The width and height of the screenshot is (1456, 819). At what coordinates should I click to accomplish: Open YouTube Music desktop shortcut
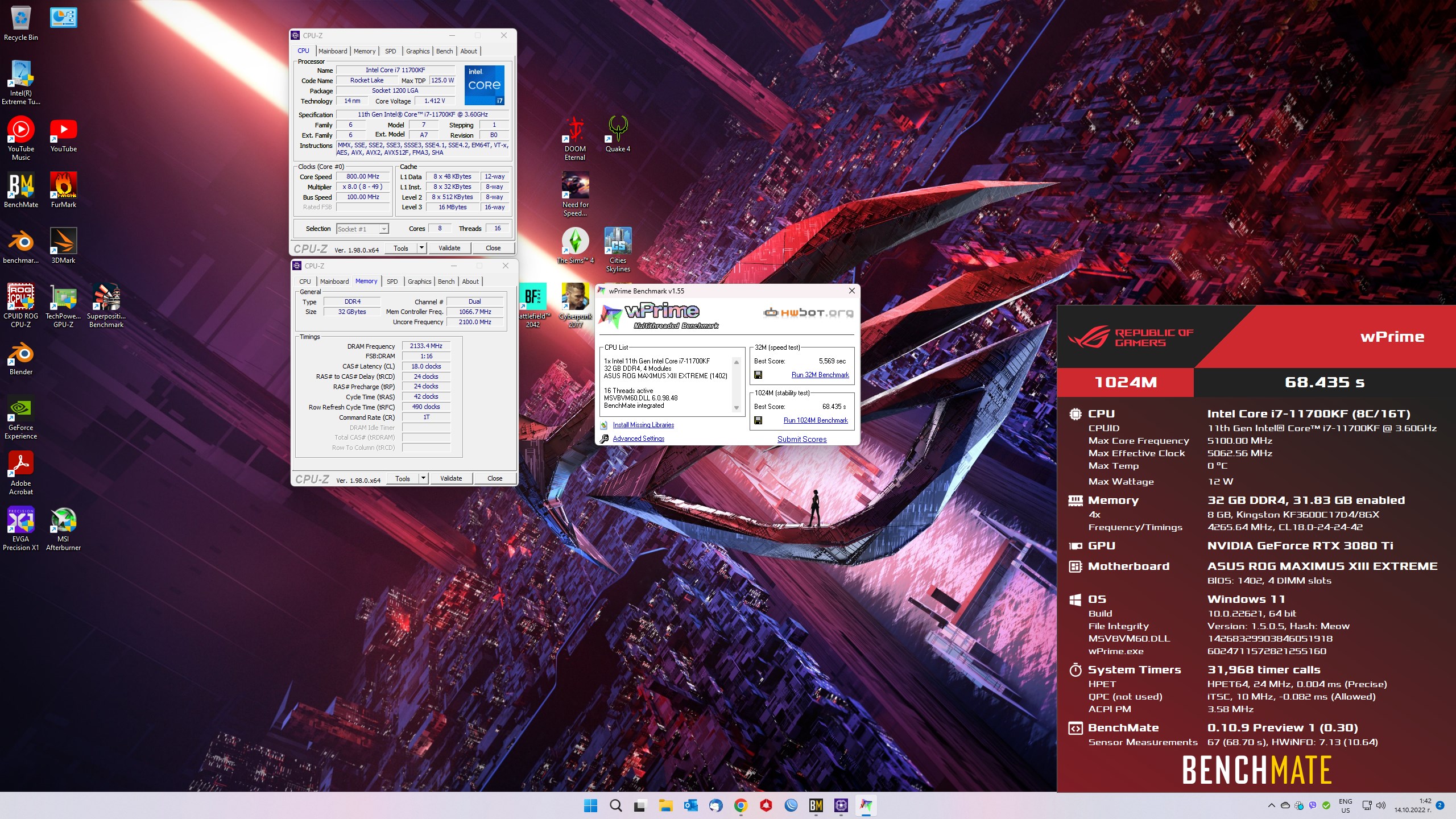point(20,138)
